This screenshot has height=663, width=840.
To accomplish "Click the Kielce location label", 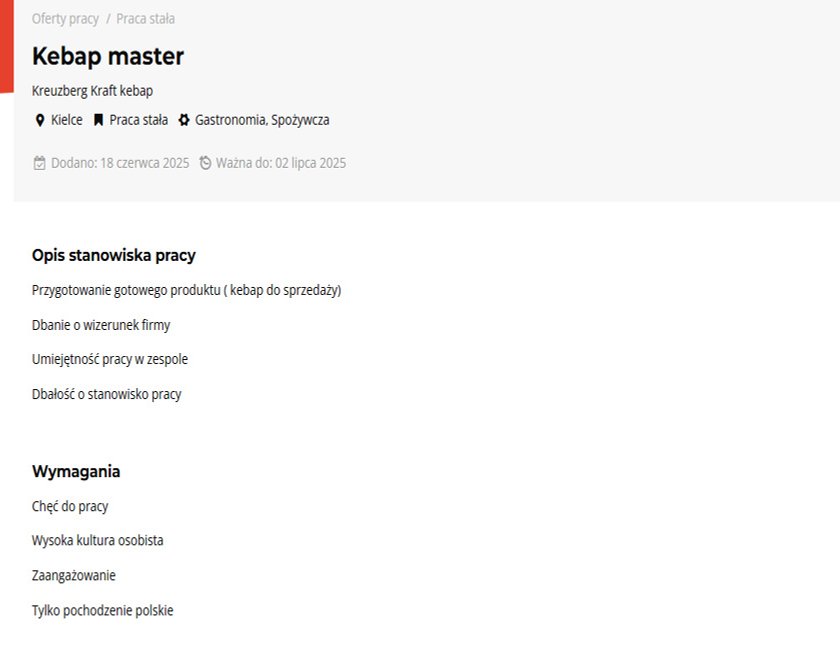I will 66,120.
